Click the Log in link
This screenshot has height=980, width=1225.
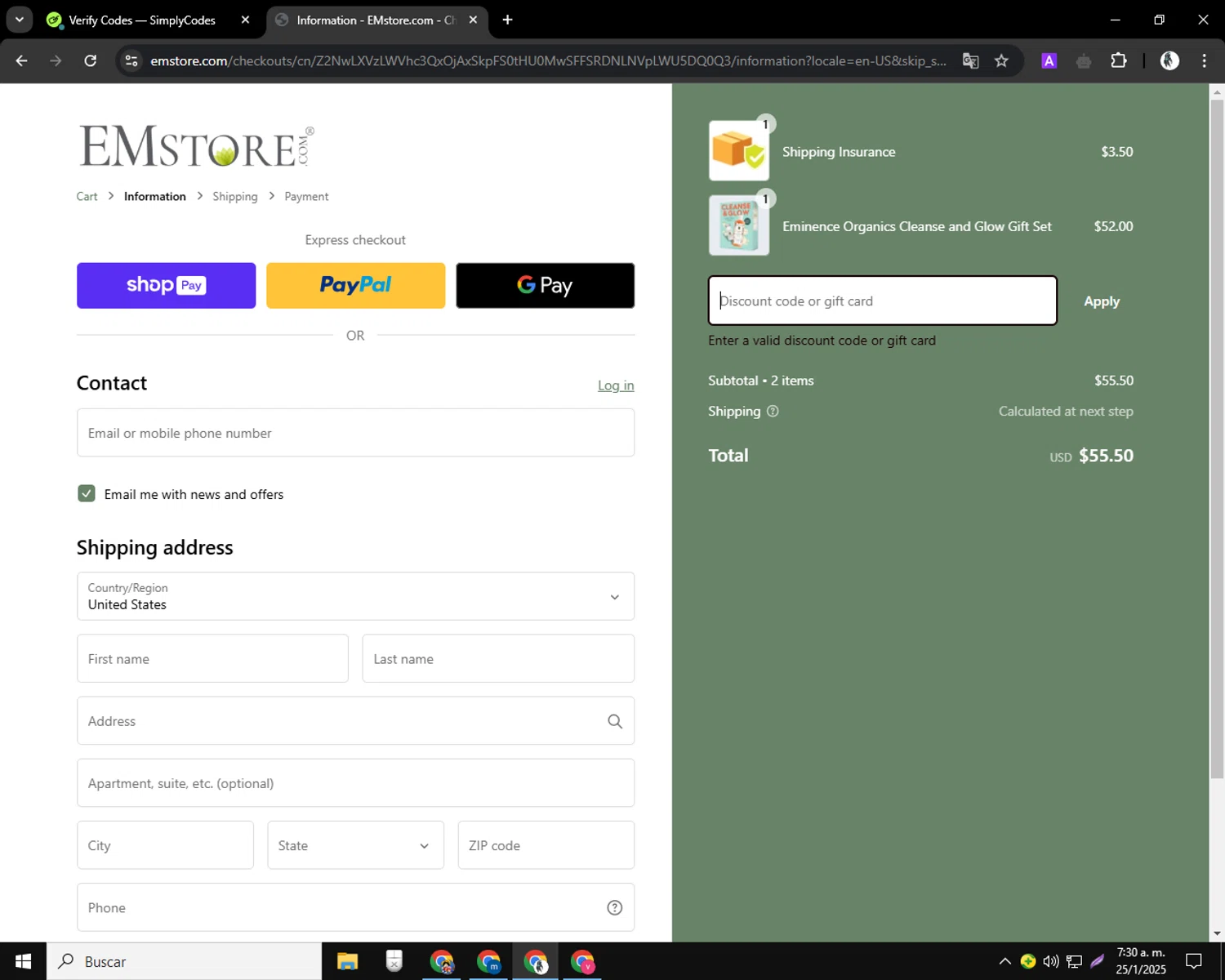pyautogui.click(x=616, y=385)
